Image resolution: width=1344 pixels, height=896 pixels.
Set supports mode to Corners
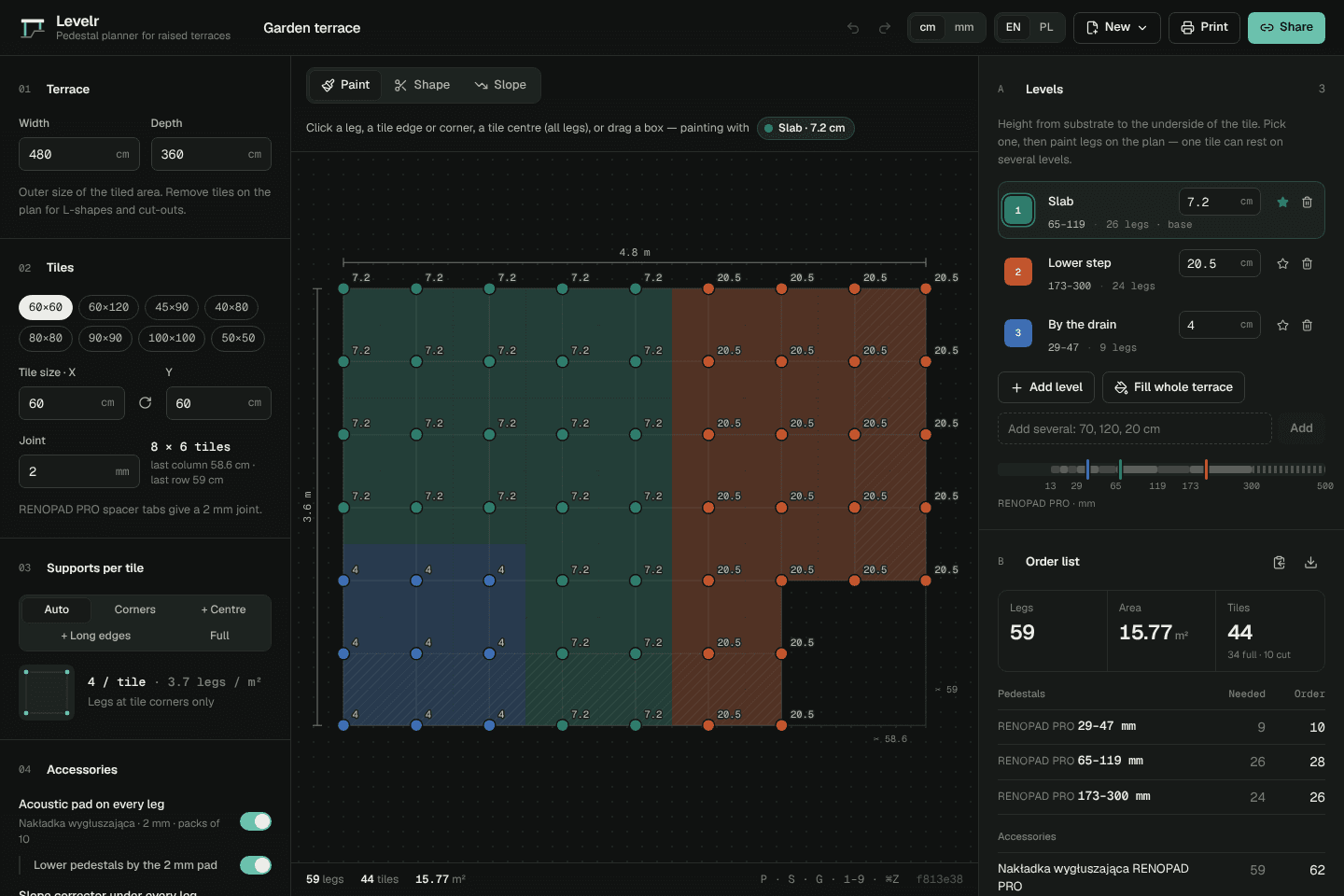[135, 609]
